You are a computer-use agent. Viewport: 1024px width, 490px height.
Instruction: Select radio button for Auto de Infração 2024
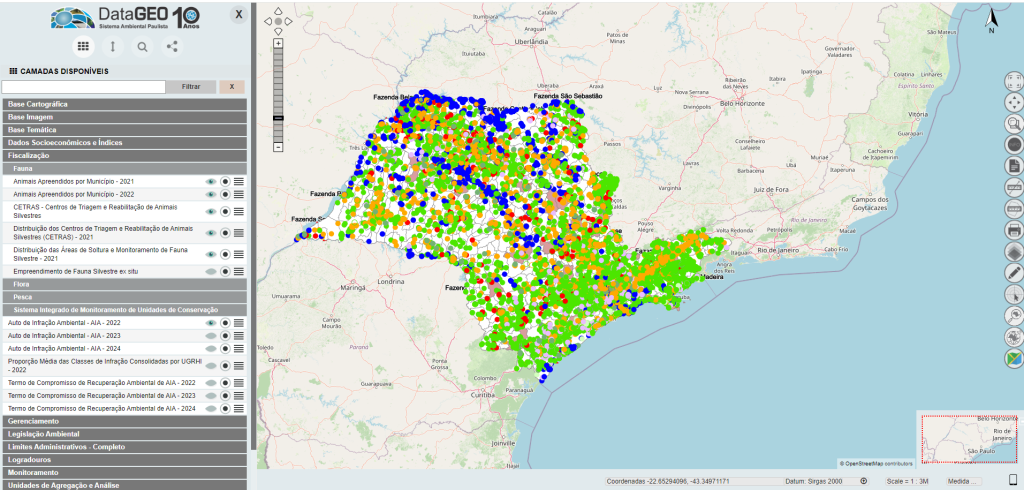[226, 349]
